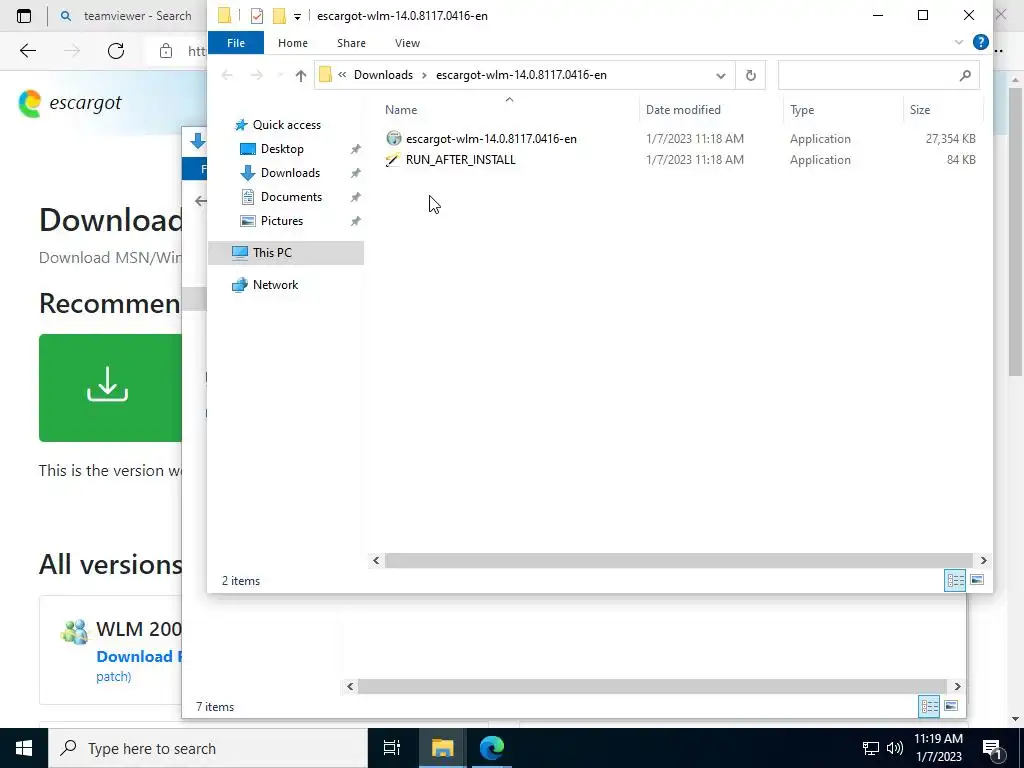Viewport: 1024px width, 768px height.
Task: Sort by Type column header
Action: [x=844, y=110]
